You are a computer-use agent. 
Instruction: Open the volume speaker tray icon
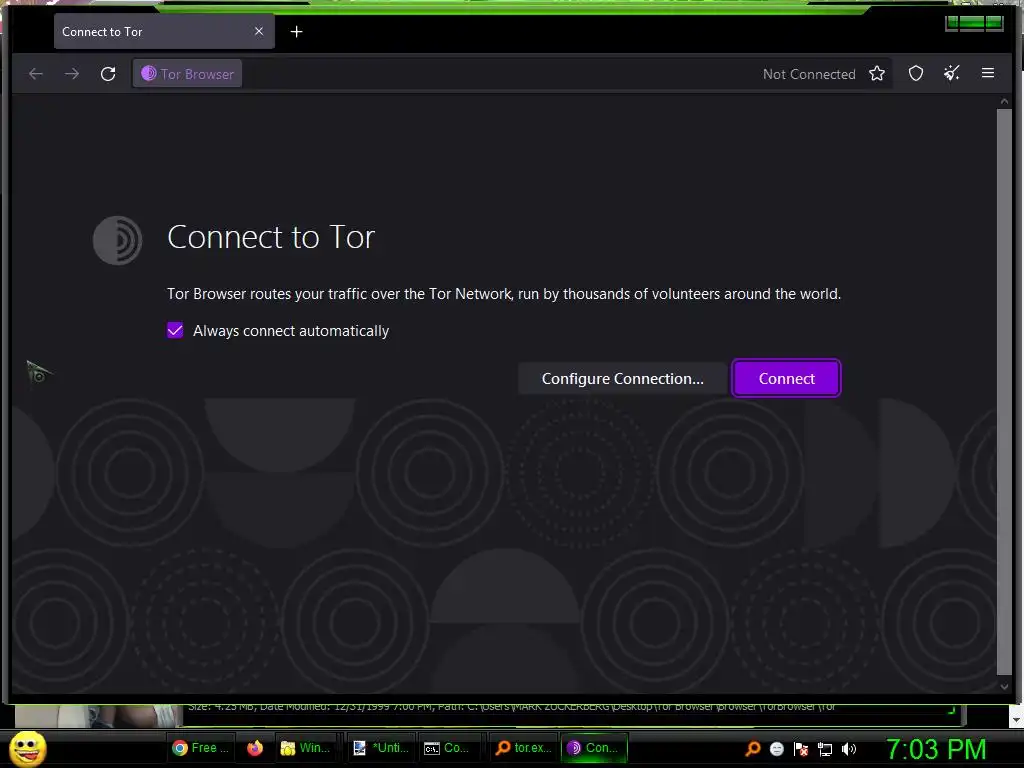point(849,749)
